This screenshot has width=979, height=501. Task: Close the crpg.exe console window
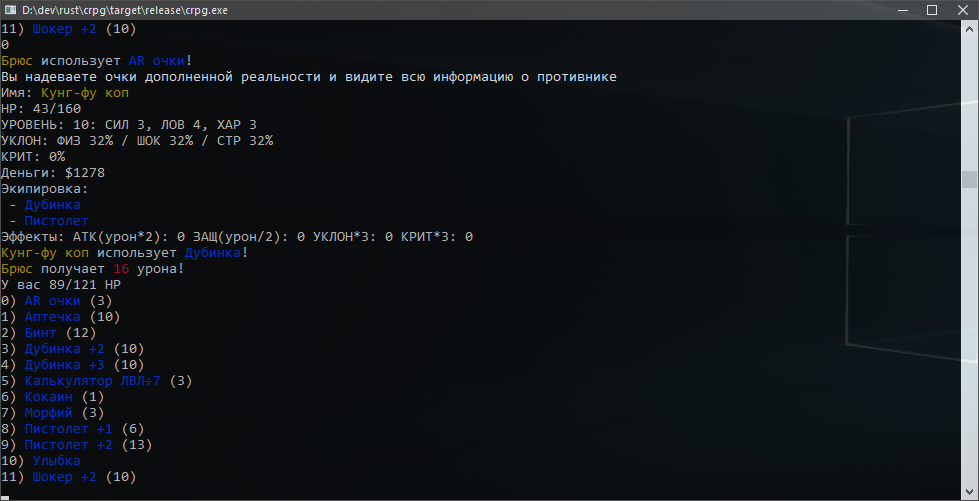click(x=961, y=10)
